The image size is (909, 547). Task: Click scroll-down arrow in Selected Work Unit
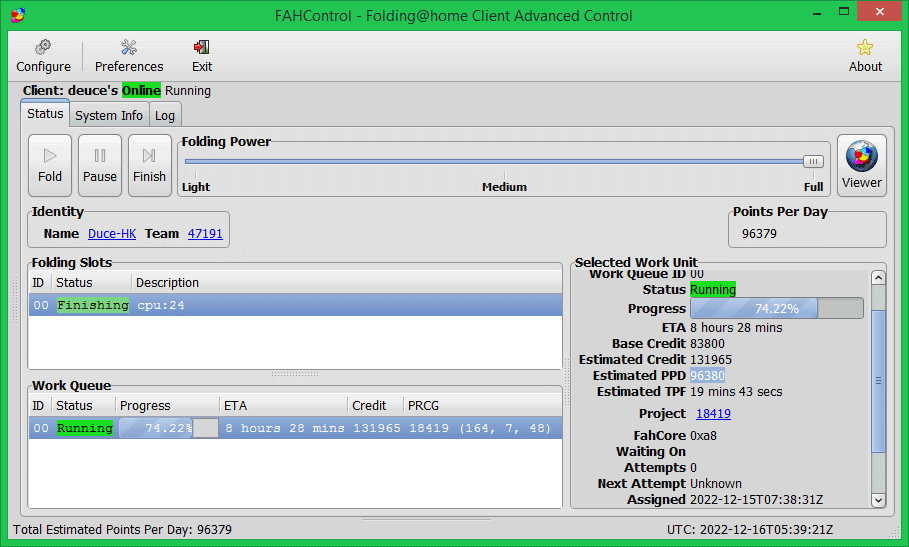[x=878, y=500]
